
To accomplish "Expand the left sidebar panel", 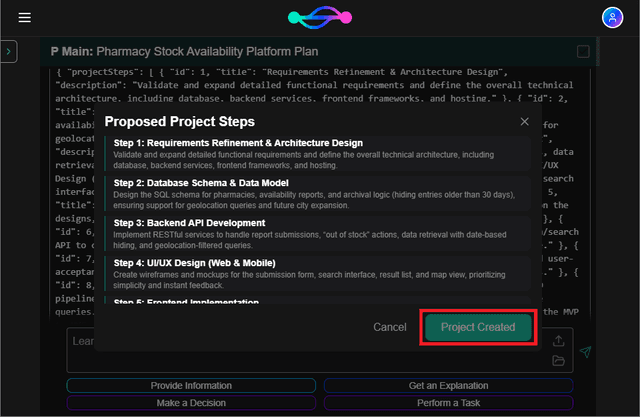I will [8, 51].
